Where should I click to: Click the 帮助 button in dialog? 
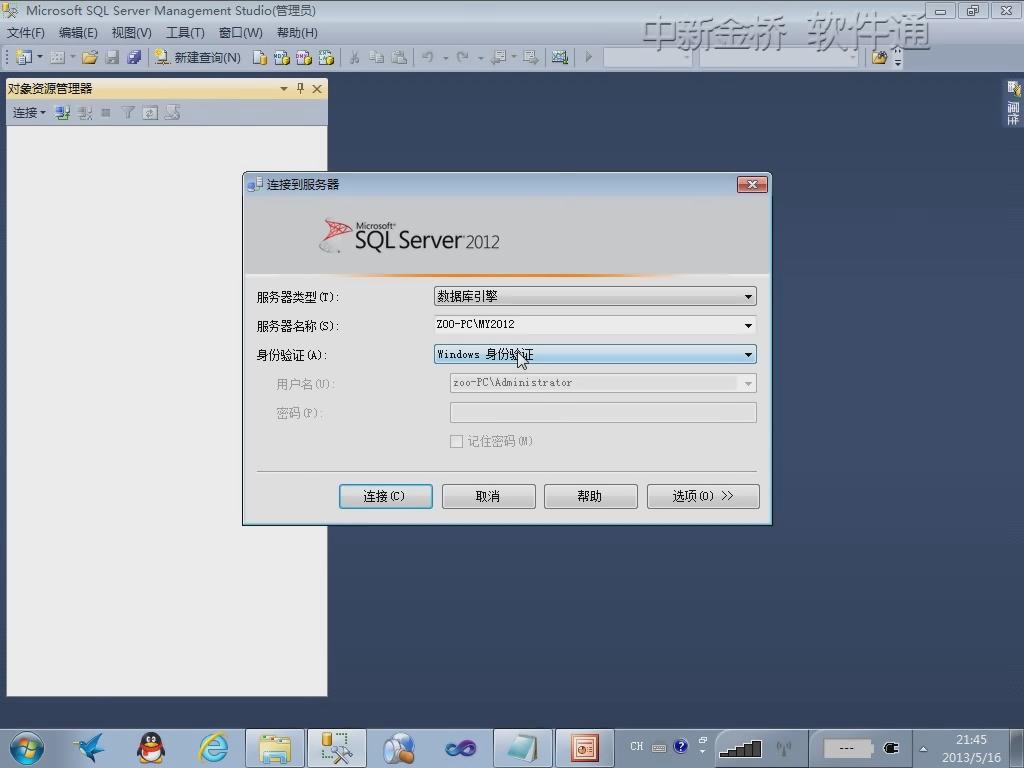pos(590,496)
